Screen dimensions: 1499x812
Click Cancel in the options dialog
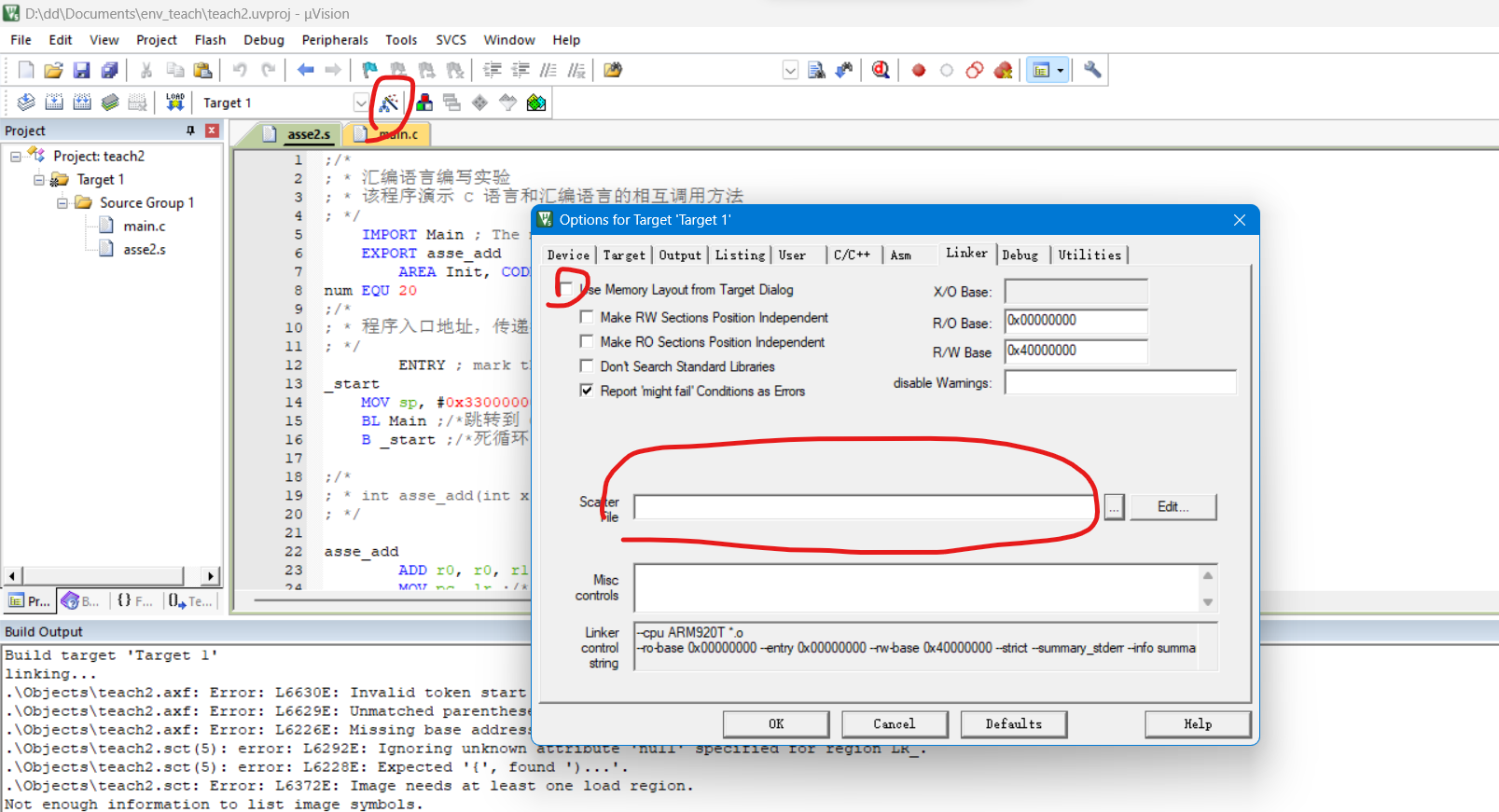895,724
